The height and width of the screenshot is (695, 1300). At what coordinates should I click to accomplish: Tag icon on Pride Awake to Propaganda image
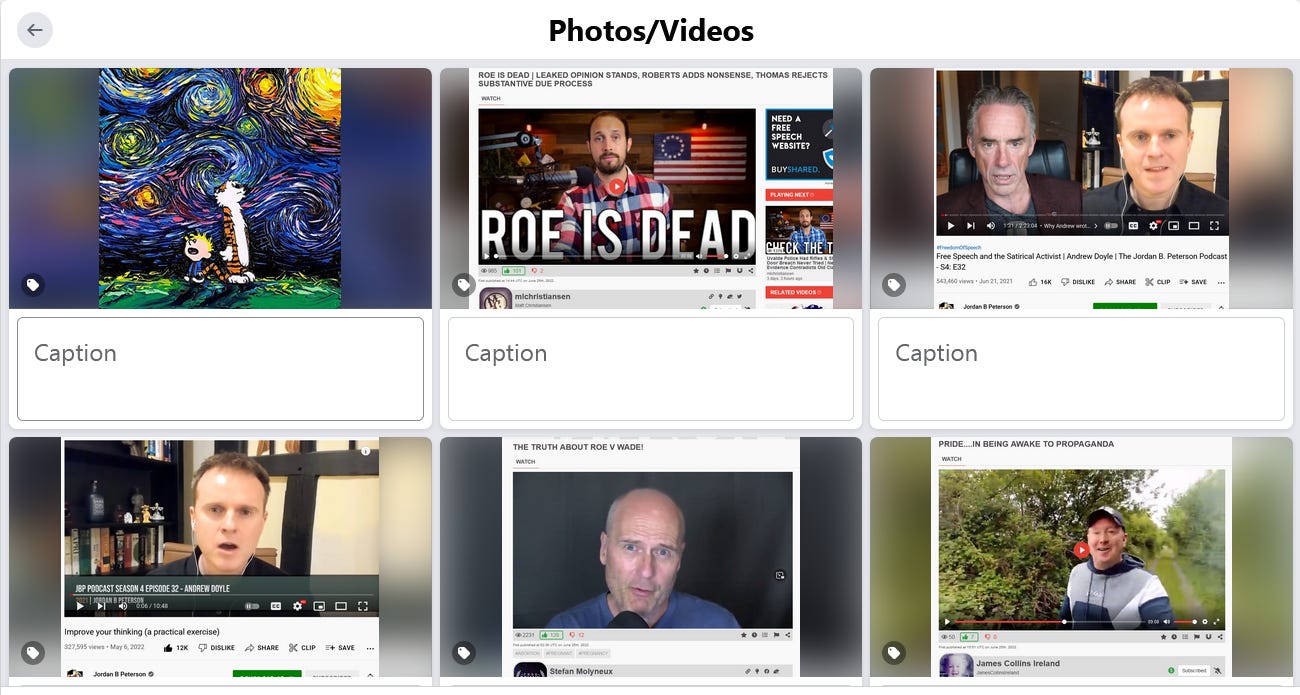tap(894, 653)
